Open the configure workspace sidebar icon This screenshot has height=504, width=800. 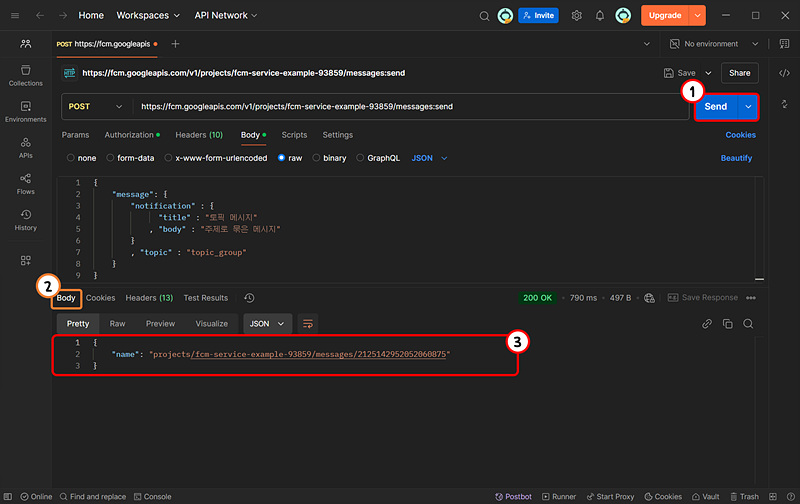26,261
